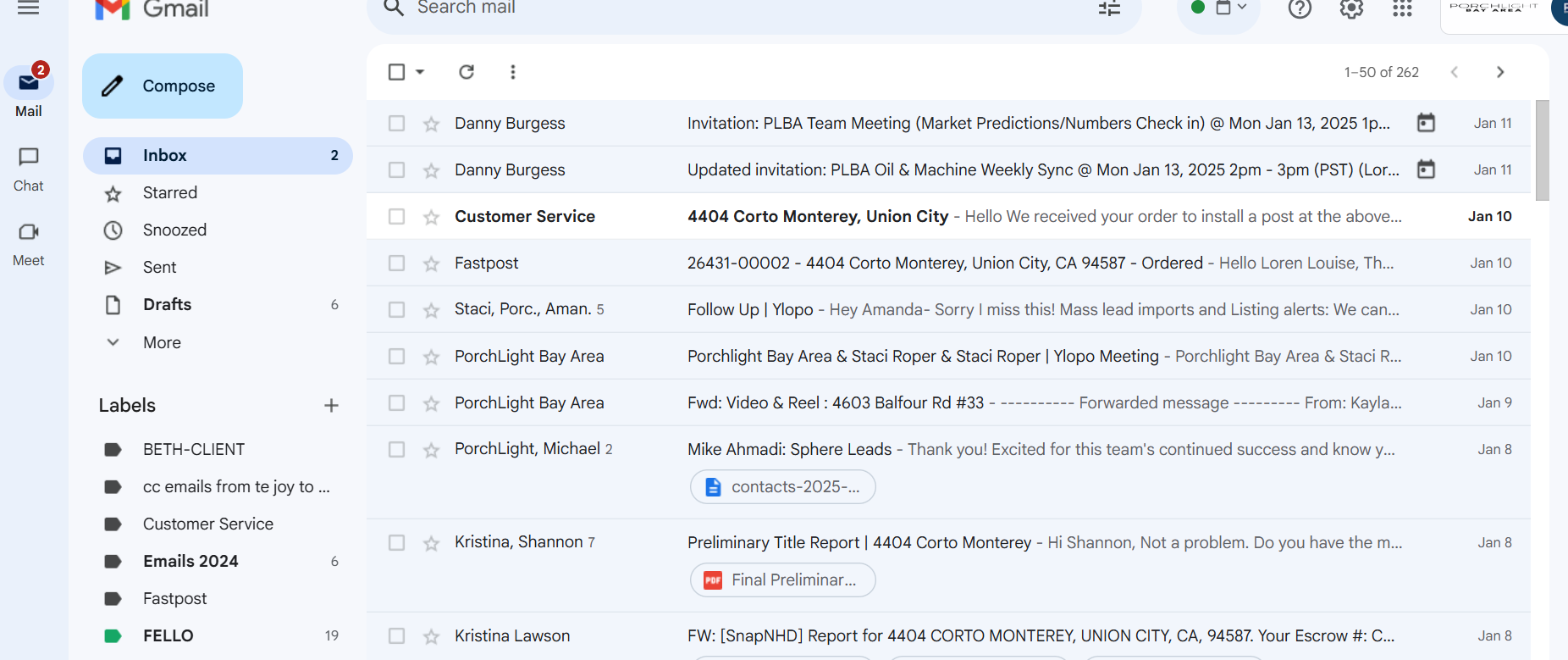The height and width of the screenshot is (660, 1568).
Task: Open the Drafts folder
Action: click(167, 305)
